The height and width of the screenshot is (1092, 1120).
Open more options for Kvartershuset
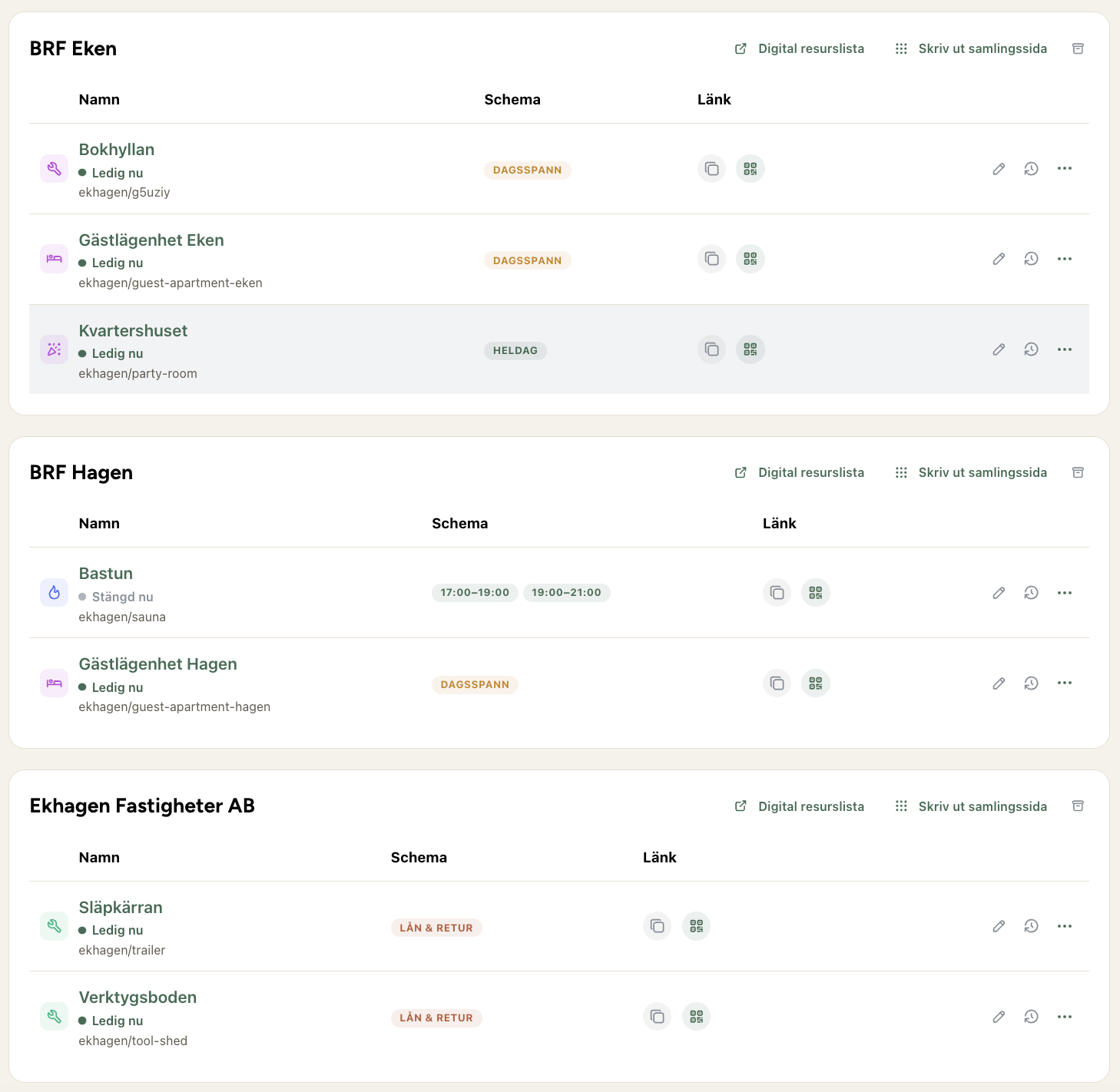tap(1065, 349)
